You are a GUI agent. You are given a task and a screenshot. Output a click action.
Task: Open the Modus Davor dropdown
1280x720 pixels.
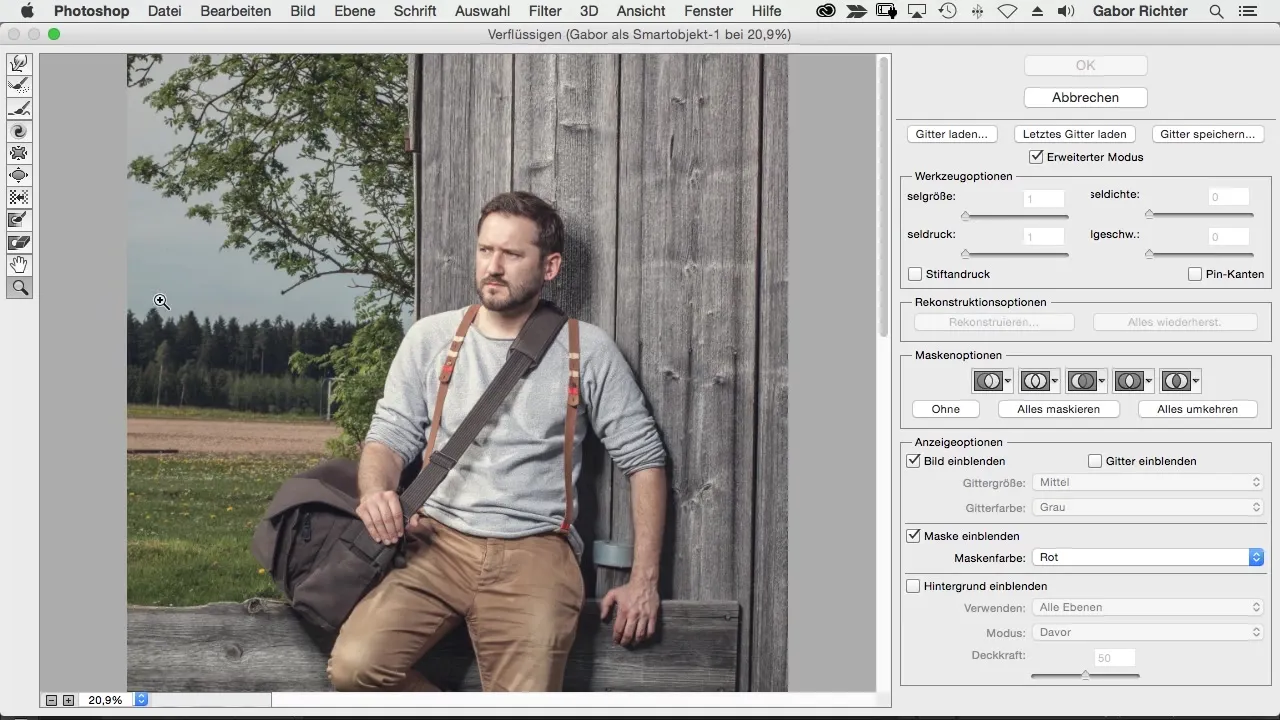pos(1148,632)
